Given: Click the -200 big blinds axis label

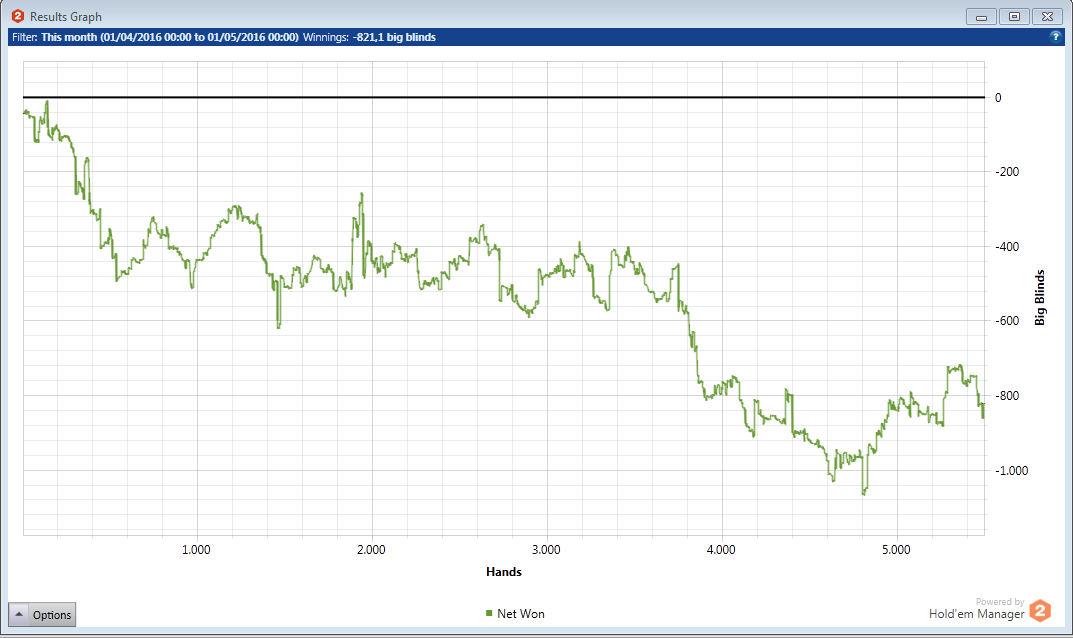Looking at the screenshot, I should (1007, 172).
